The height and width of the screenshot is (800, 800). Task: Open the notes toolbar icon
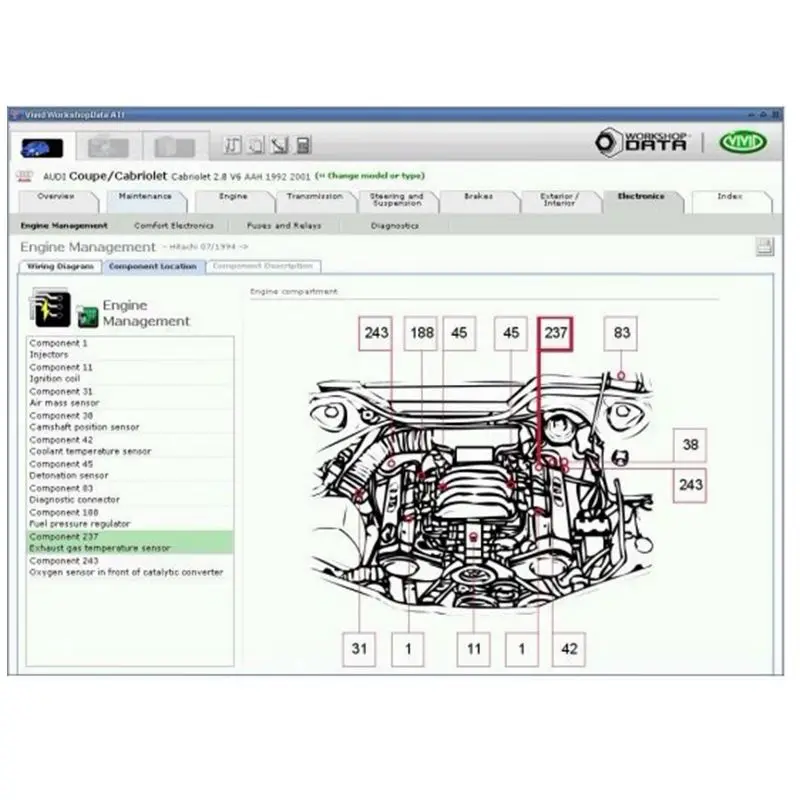[232, 145]
